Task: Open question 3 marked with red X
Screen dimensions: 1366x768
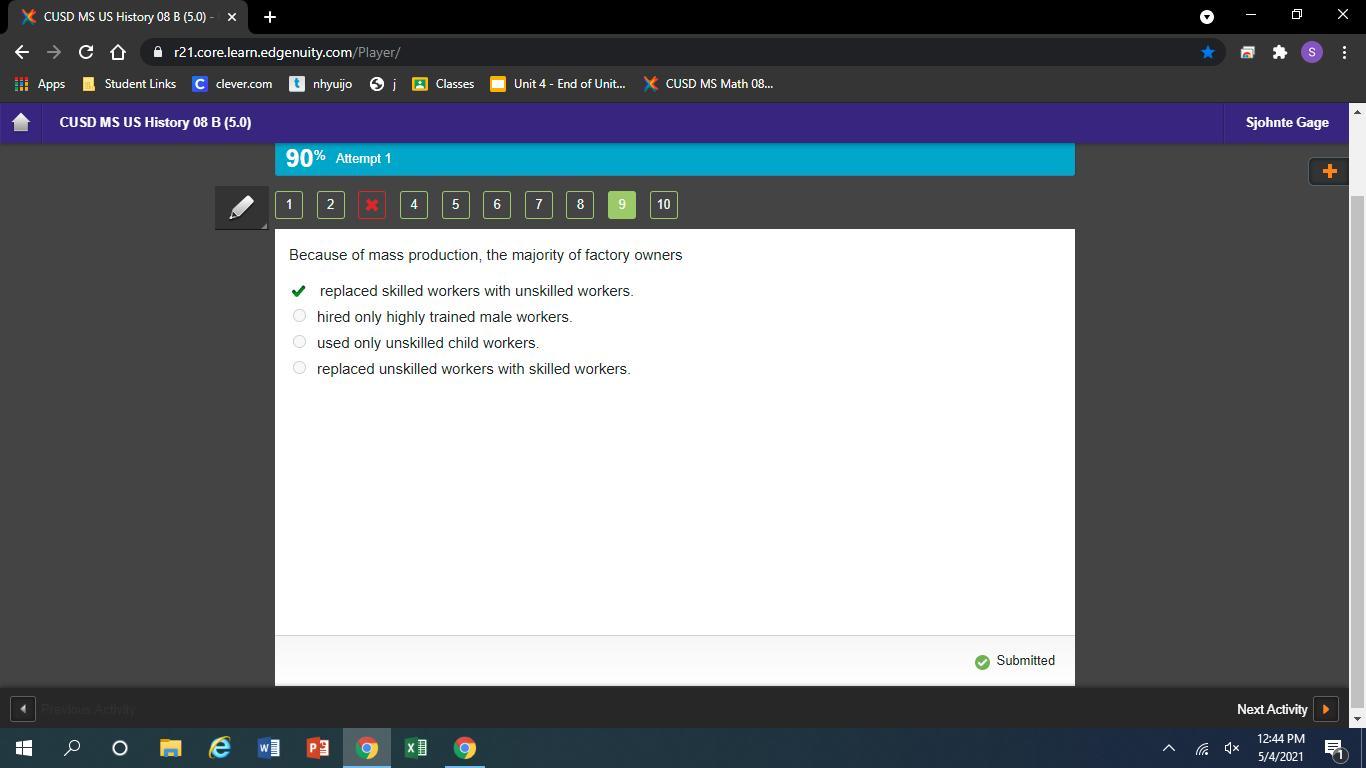Action: pos(372,205)
